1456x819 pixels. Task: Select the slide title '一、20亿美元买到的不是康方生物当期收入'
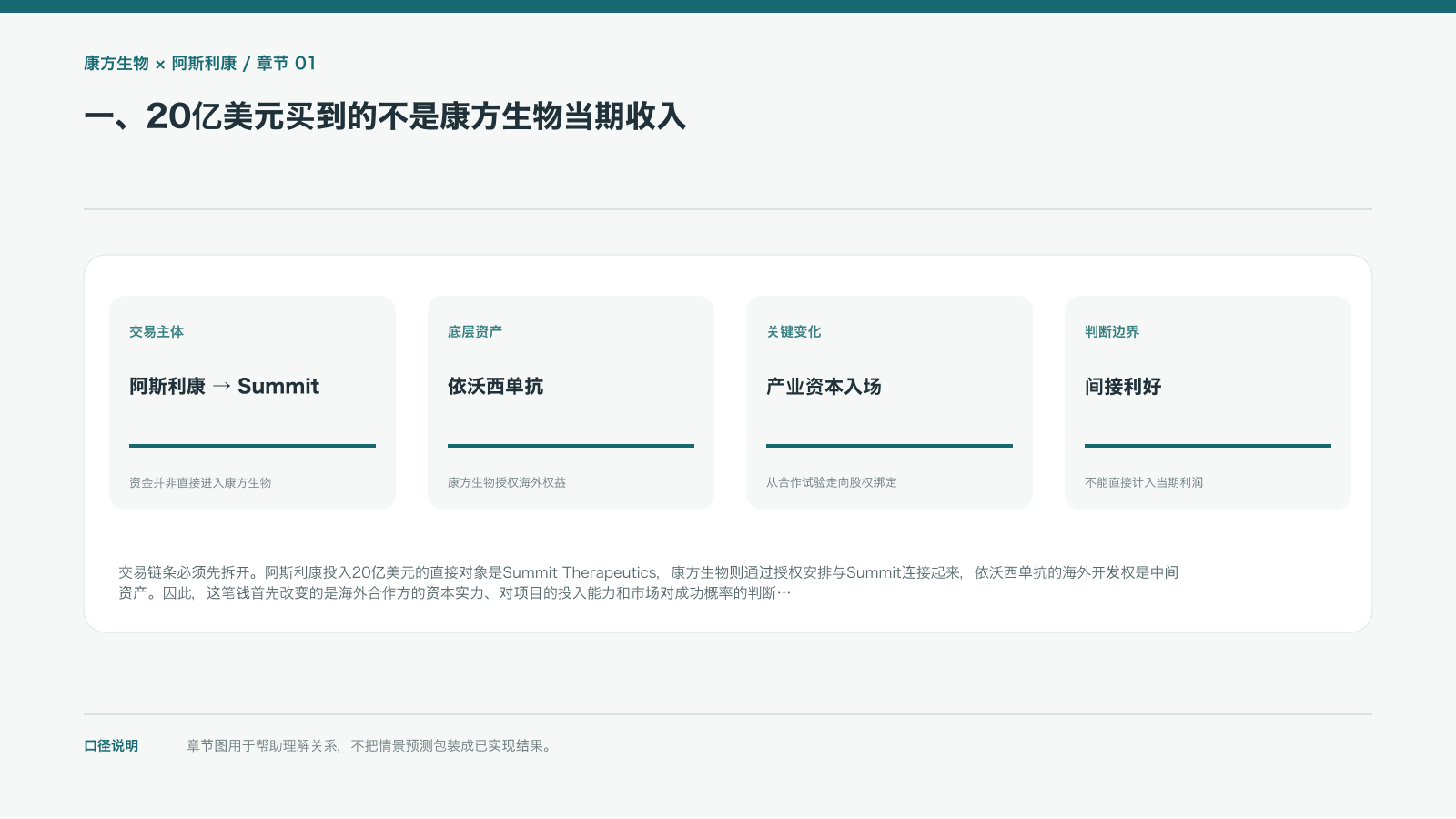point(385,116)
